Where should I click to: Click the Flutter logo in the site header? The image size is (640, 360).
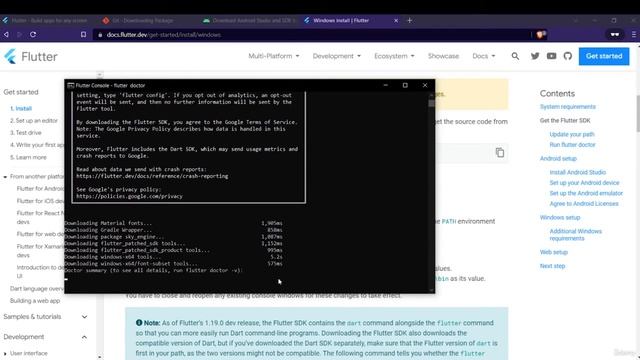click(x=31, y=56)
